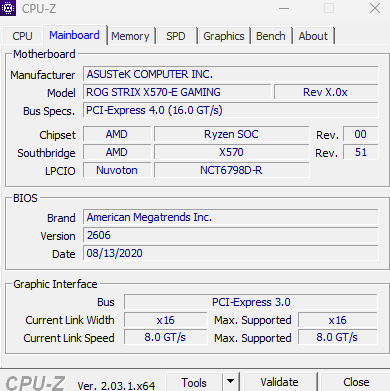Open the Bench tab
This screenshot has width=390, height=391.
pyautogui.click(x=271, y=36)
